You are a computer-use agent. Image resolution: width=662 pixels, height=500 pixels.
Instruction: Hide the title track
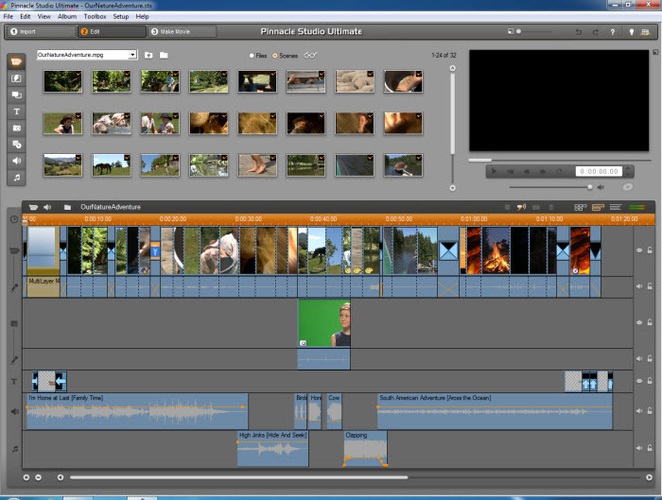[639, 381]
